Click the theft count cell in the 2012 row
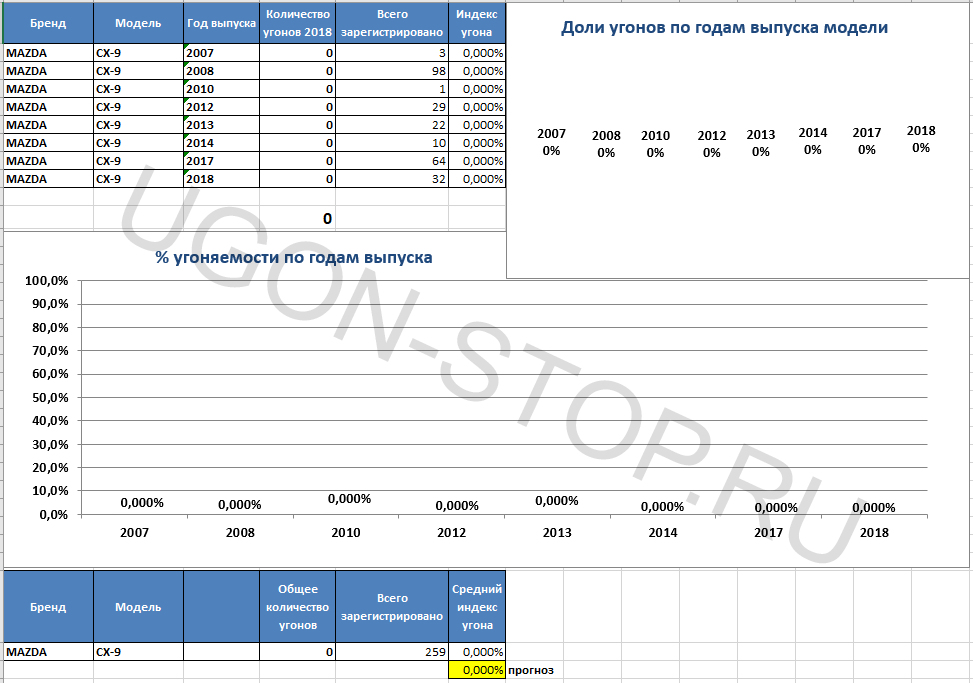 [297, 107]
